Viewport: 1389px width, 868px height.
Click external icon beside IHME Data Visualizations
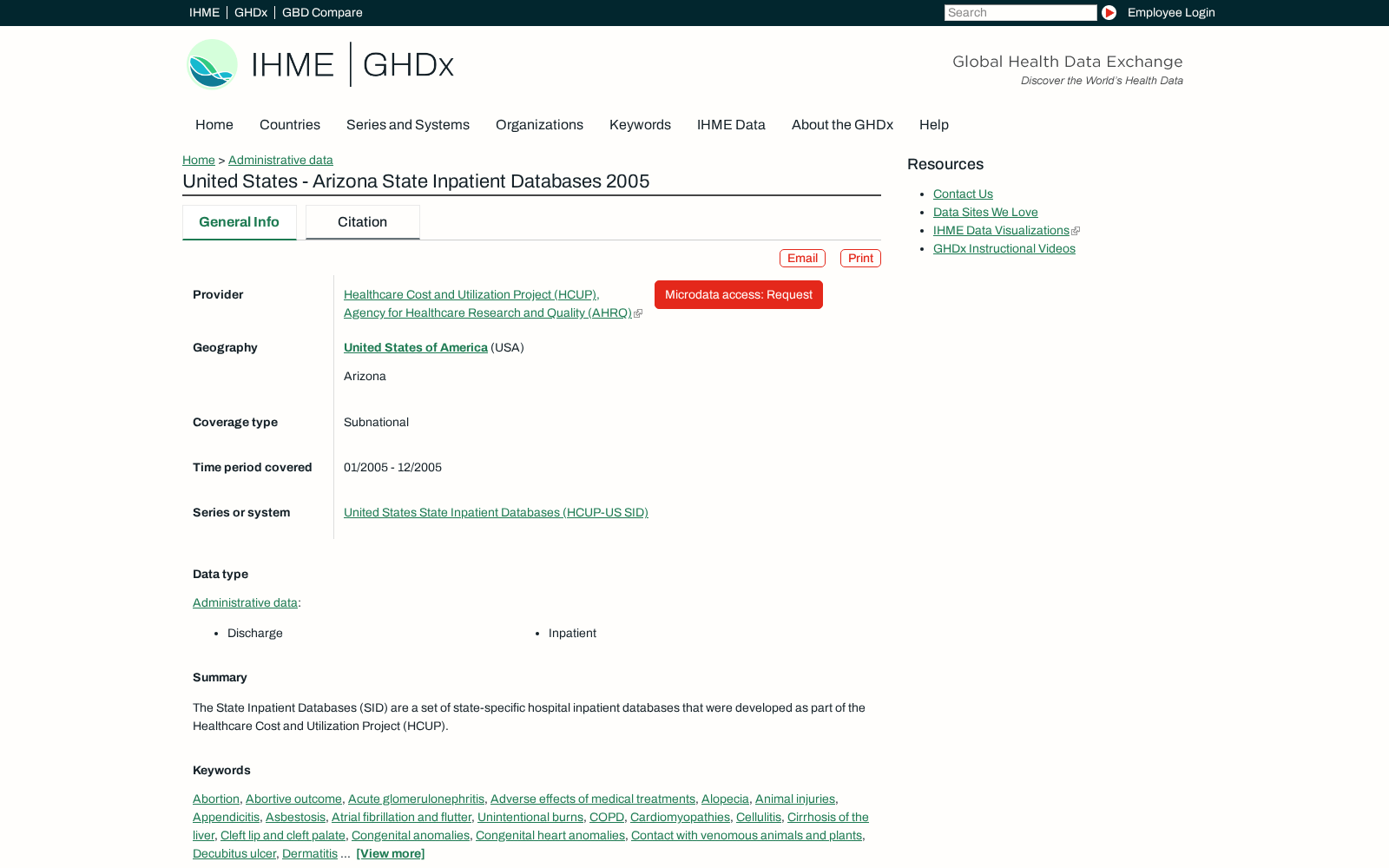1076,232
